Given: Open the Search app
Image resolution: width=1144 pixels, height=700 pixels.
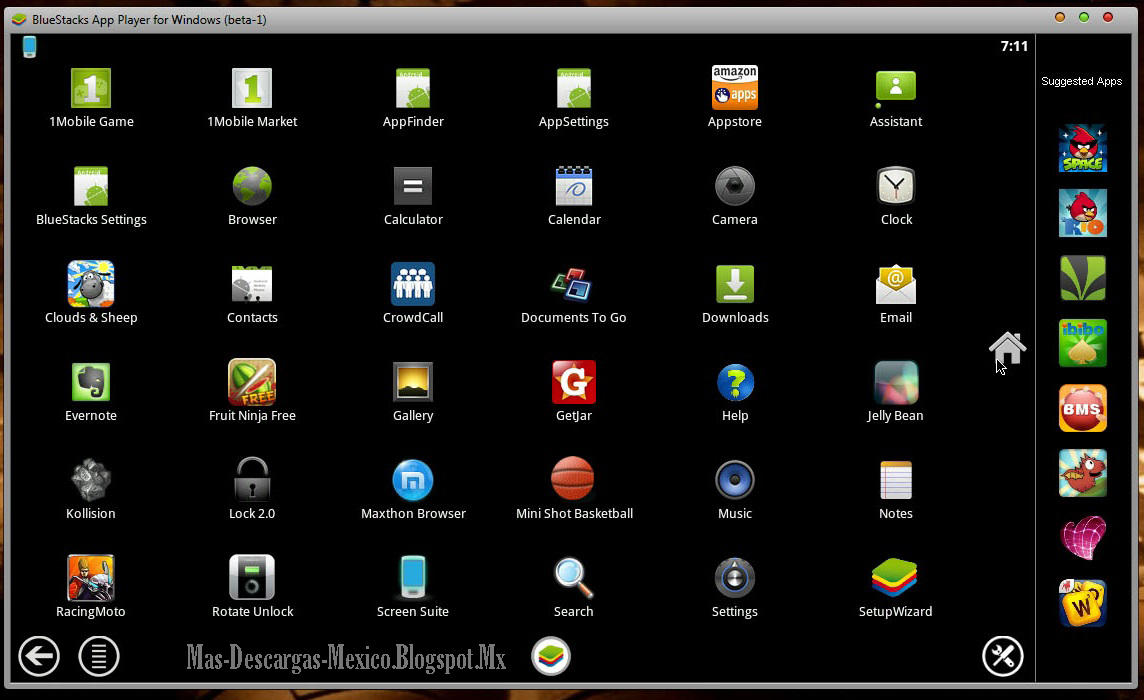Looking at the screenshot, I should (x=573, y=577).
